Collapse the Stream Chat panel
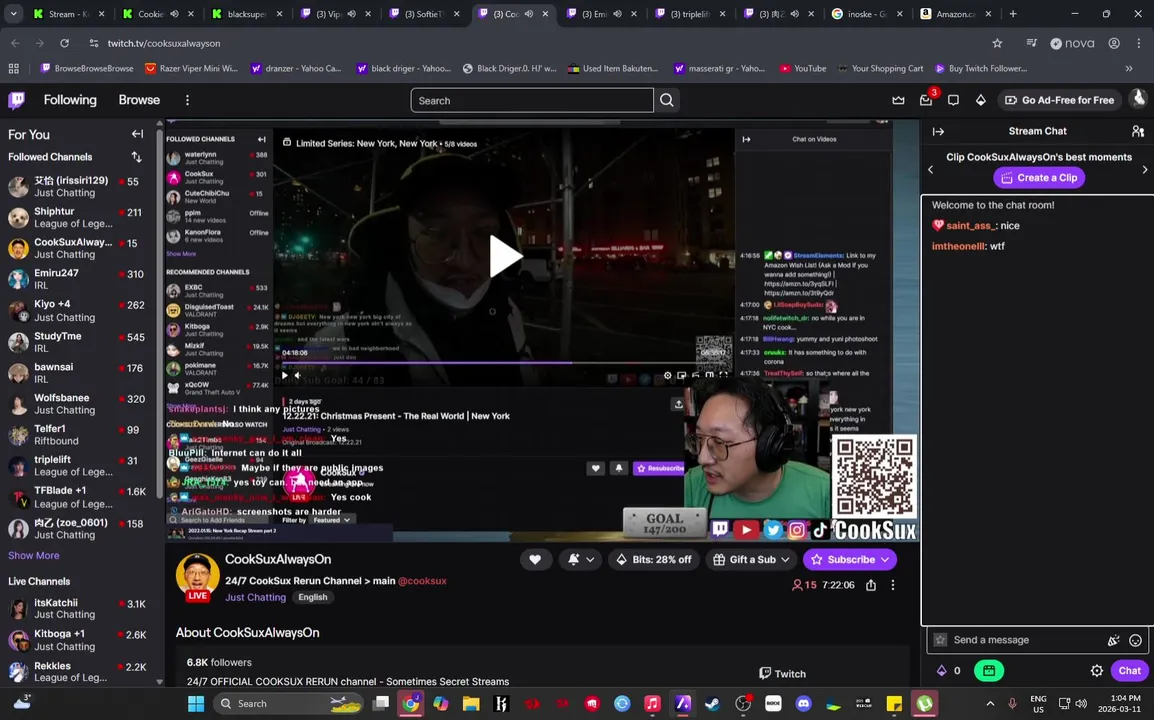 [x=938, y=131]
